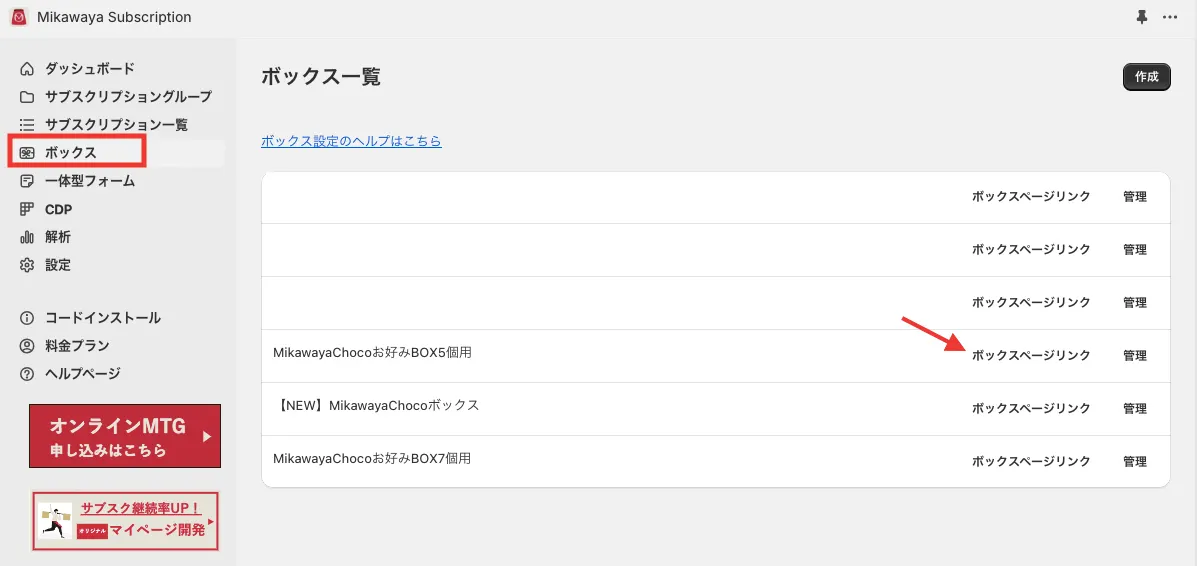Click the ヘルプページ question mark icon
This screenshot has height=566, width=1197.
coord(27,374)
